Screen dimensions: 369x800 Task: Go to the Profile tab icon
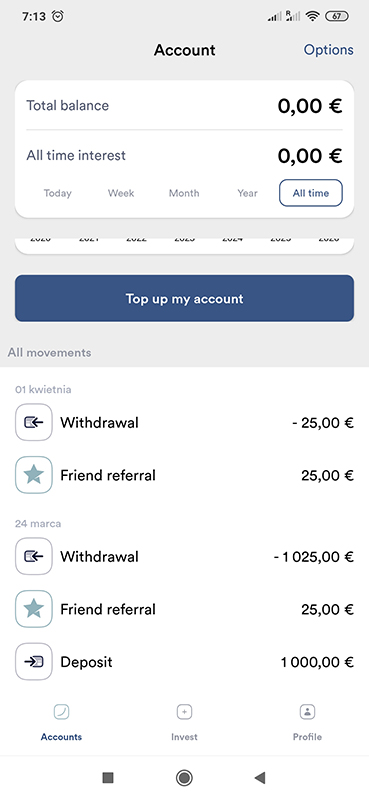[x=307, y=711]
